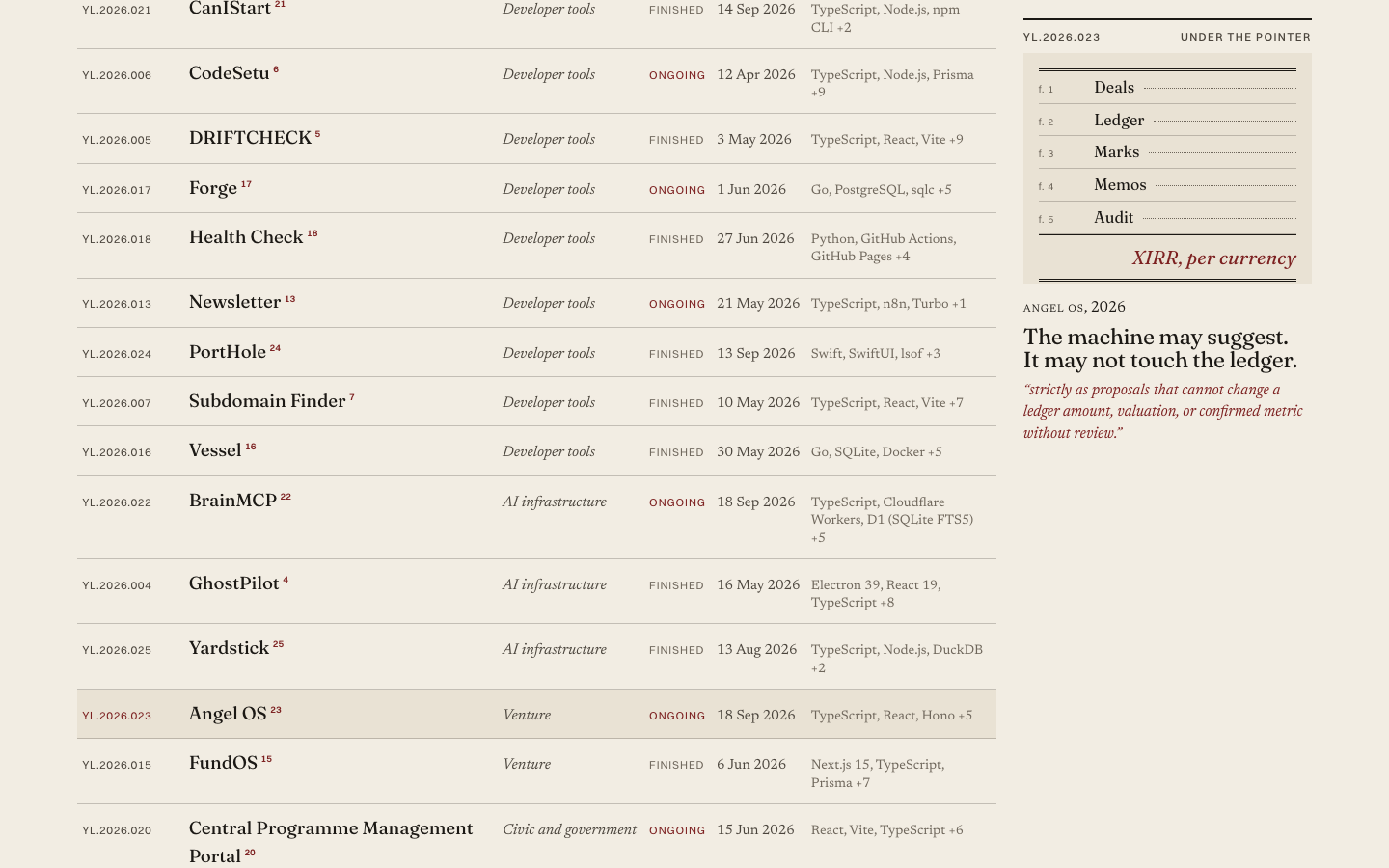1389x868 pixels.
Task: Select the Ledger entry in preview panel
Action: click(1119, 121)
